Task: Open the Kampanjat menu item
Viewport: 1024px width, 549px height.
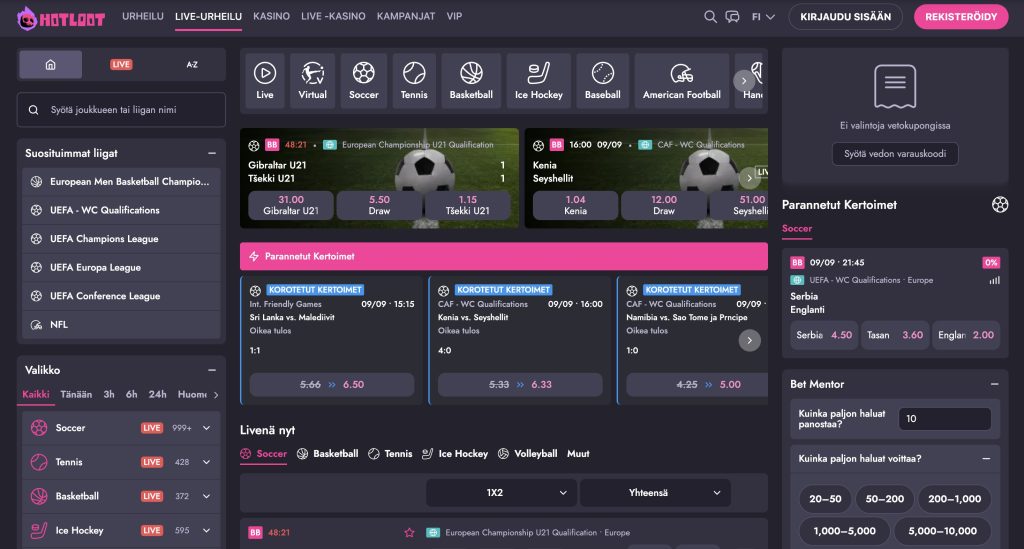Action: coord(406,16)
